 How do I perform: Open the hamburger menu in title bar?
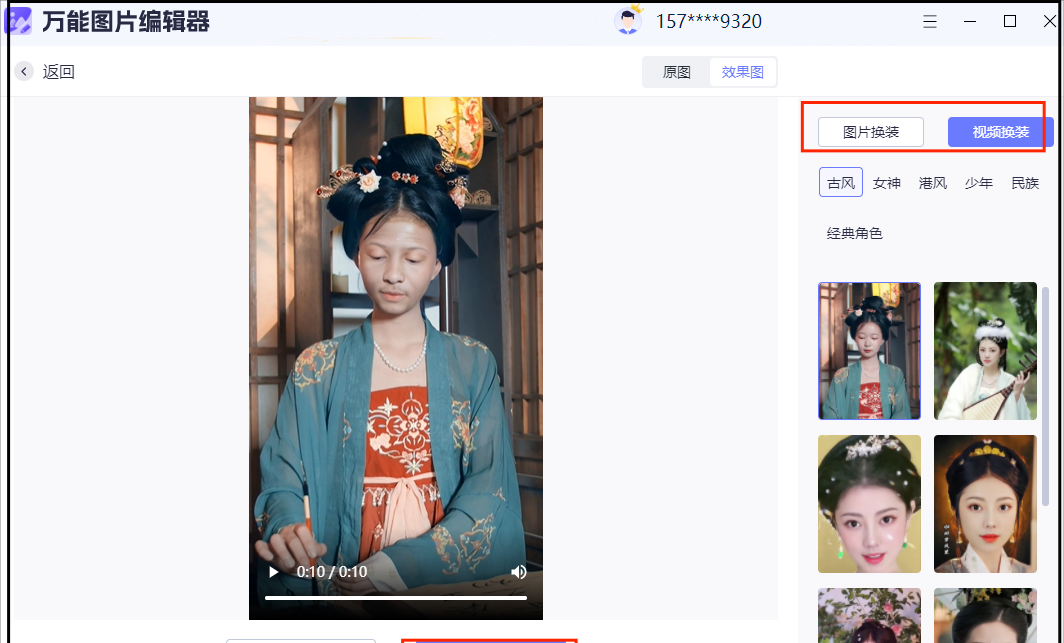(x=930, y=22)
